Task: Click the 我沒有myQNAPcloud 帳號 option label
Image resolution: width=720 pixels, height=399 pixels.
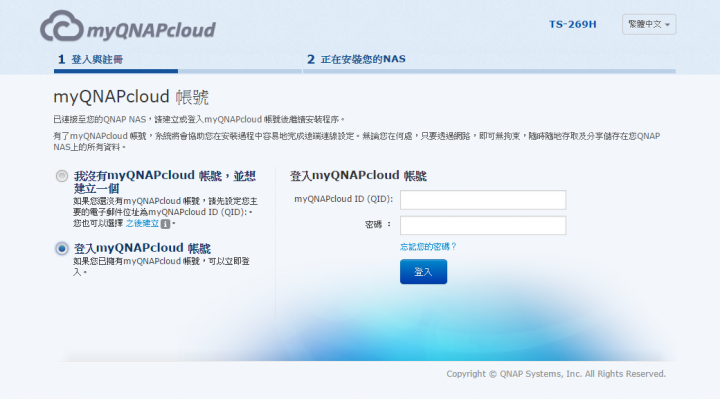Action: click(x=164, y=182)
